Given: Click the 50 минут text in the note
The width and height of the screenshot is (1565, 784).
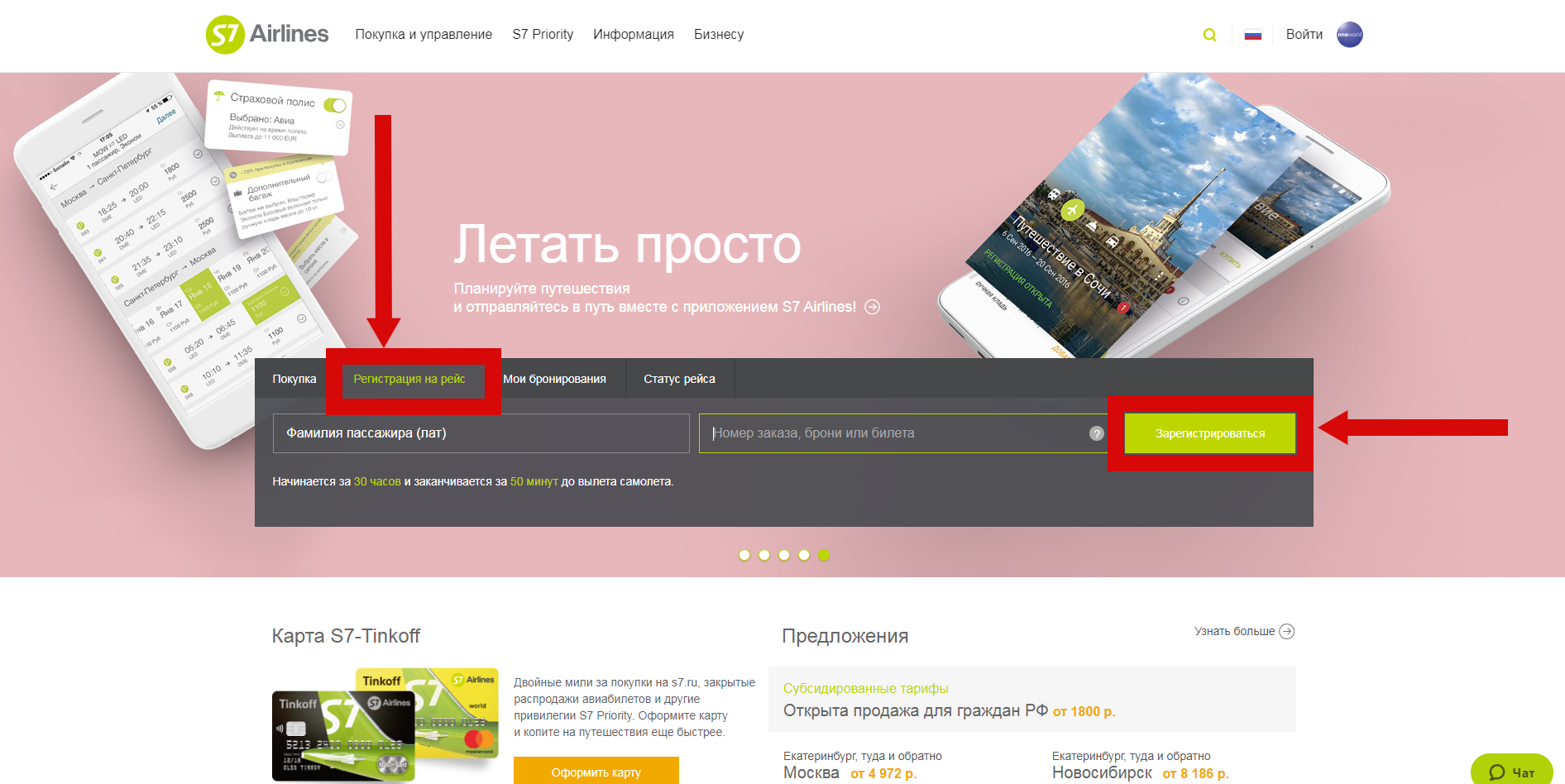Looking at the screenshot, I should (534, 481).
